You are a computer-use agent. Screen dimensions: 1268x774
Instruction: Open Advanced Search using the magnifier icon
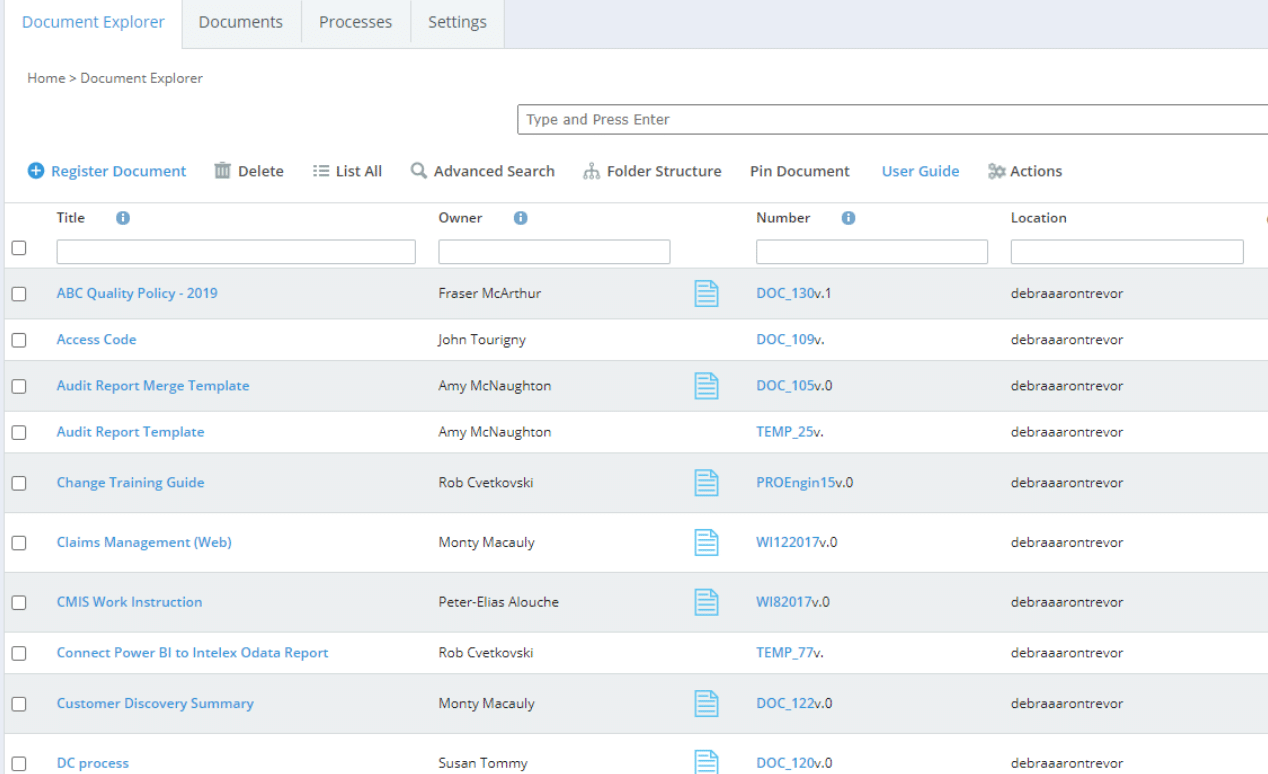click(x=419, y=171)
